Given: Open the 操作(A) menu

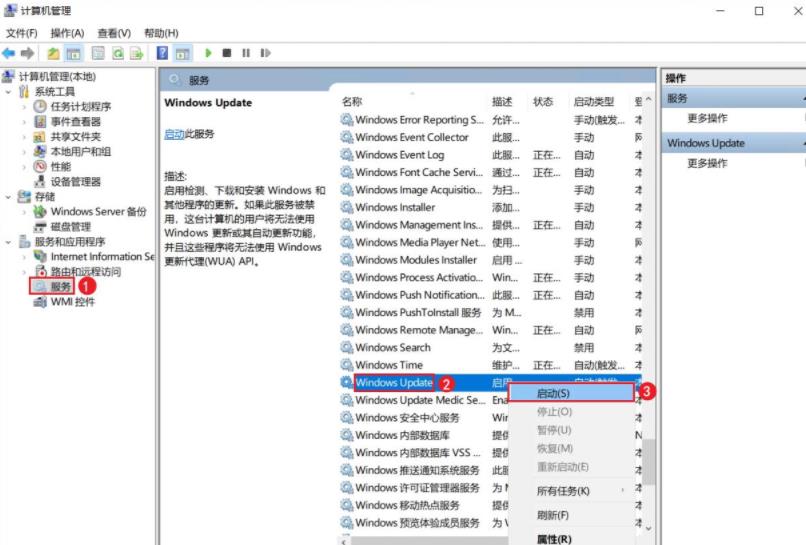Looking at the screenshot, I should (x=67, y=33).
